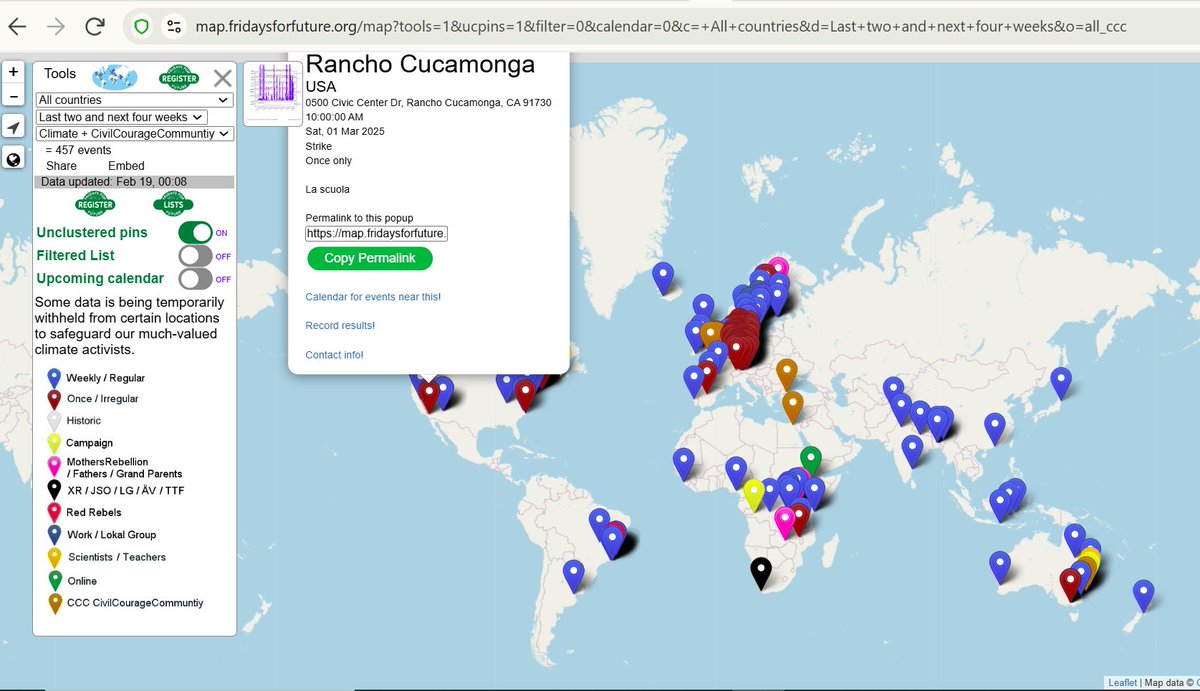Image resolution: width=1200 pixels, height=691 pixels.
Task: Click the blue pin in western Australia
Action: tap(1000, 565)
